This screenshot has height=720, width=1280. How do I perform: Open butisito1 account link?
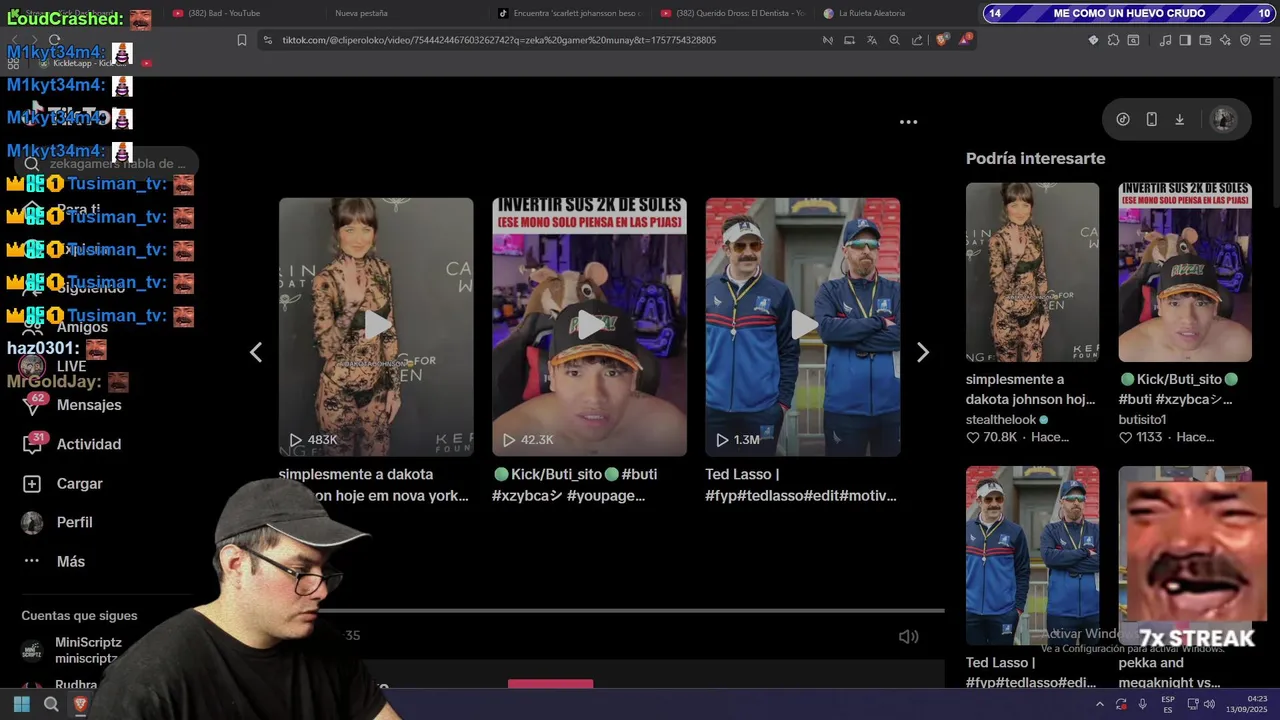(x=1142, y=420)
